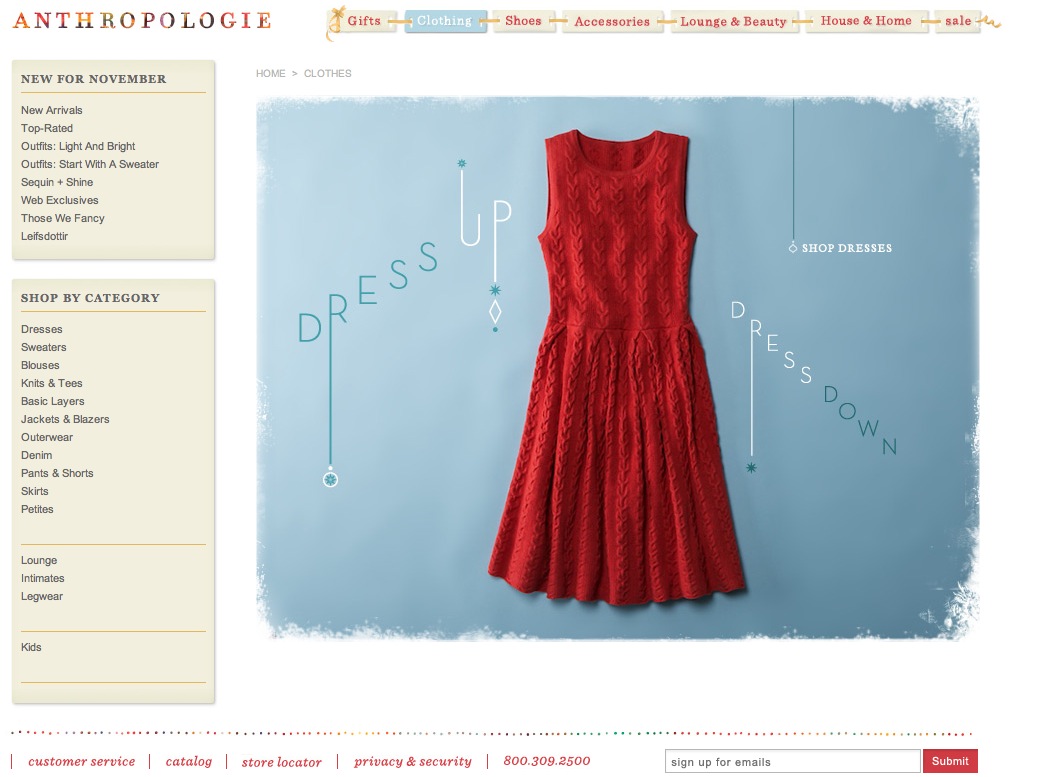Screen dimensions: 1046x777
Task: Open the Shoes tab
Action: 523,21
